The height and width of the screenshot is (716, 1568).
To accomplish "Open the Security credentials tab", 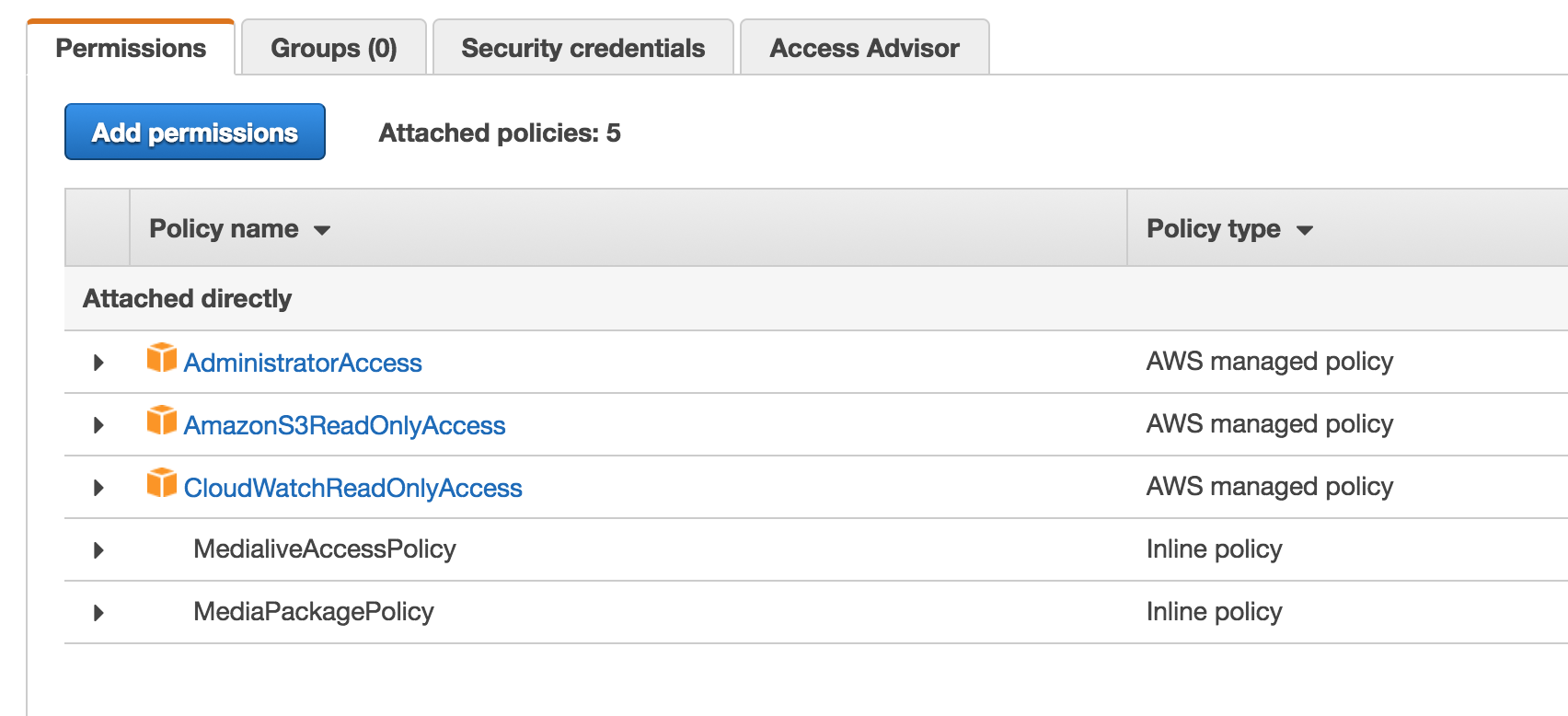I will coord(583,48).
